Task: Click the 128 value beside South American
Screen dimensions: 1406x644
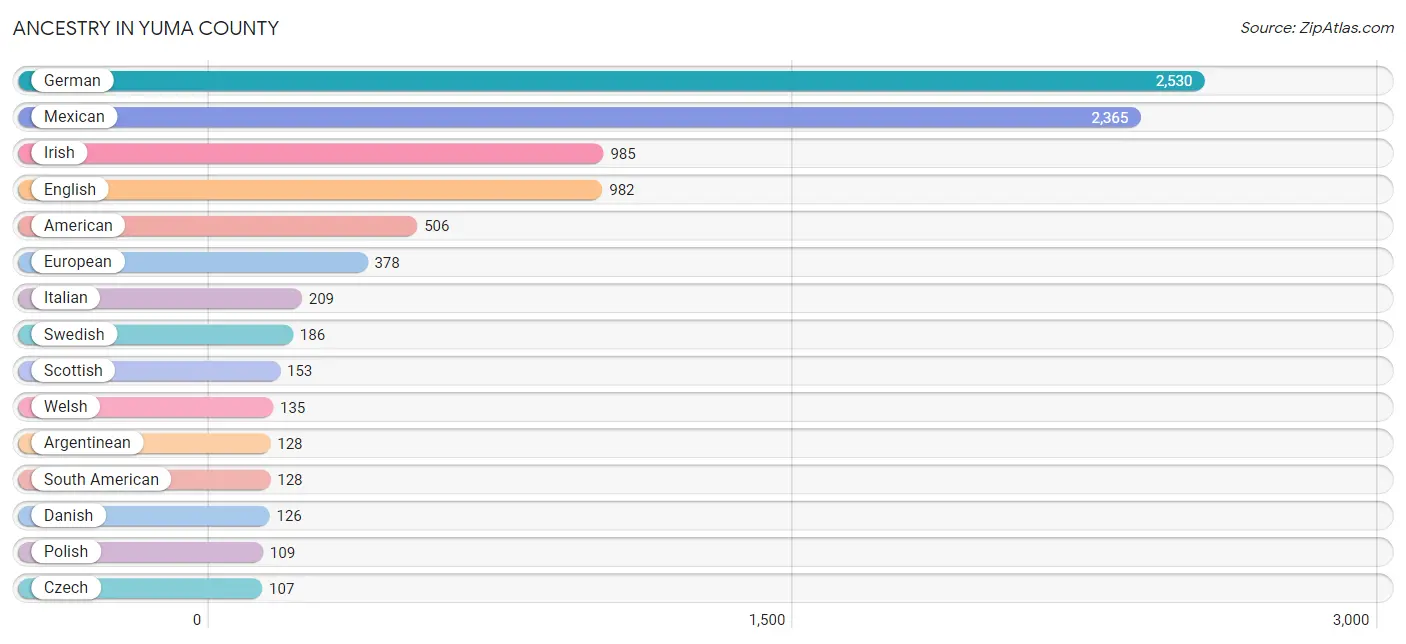Action: click(x=290, y=480)
